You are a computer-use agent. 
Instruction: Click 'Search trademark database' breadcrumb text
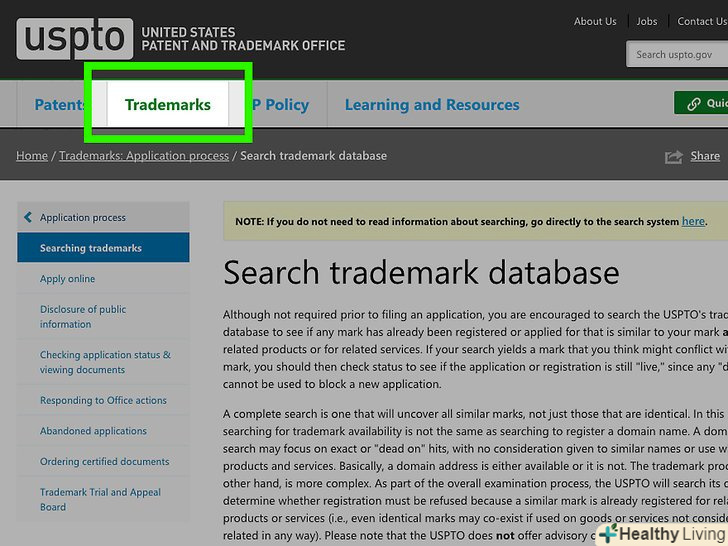[313, 156]
